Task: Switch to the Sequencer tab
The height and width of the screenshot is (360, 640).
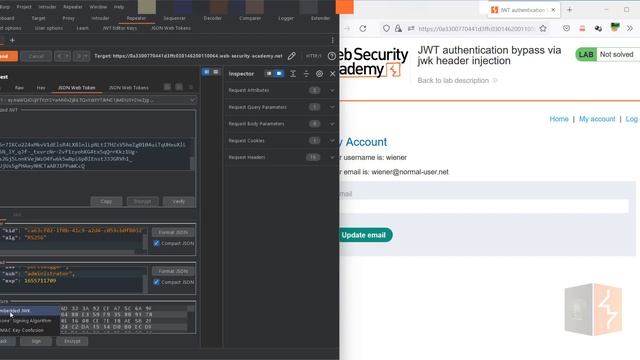Action: point(175,18)
